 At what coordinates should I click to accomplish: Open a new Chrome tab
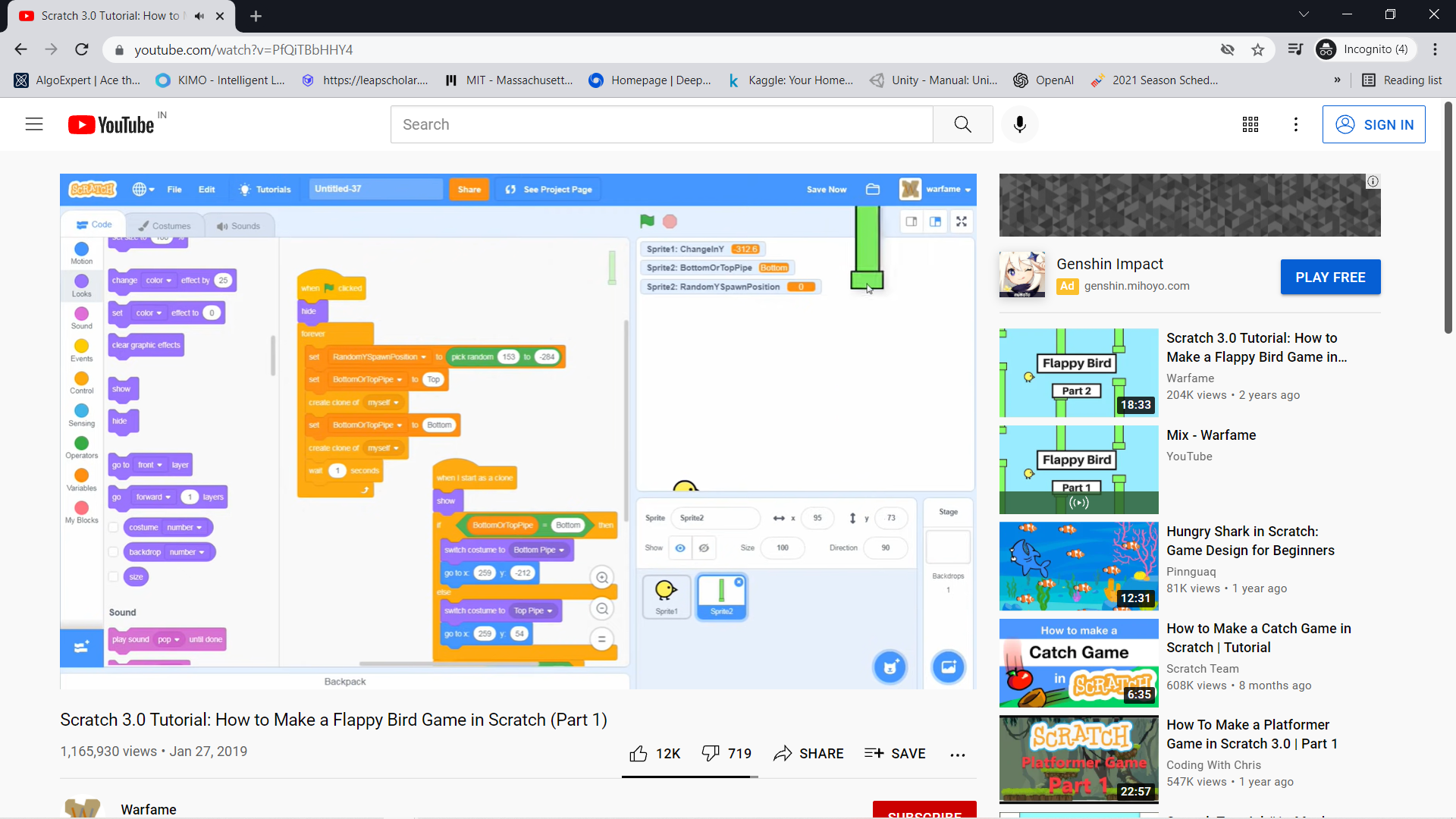pyautogui.click(x=256, y=16)
